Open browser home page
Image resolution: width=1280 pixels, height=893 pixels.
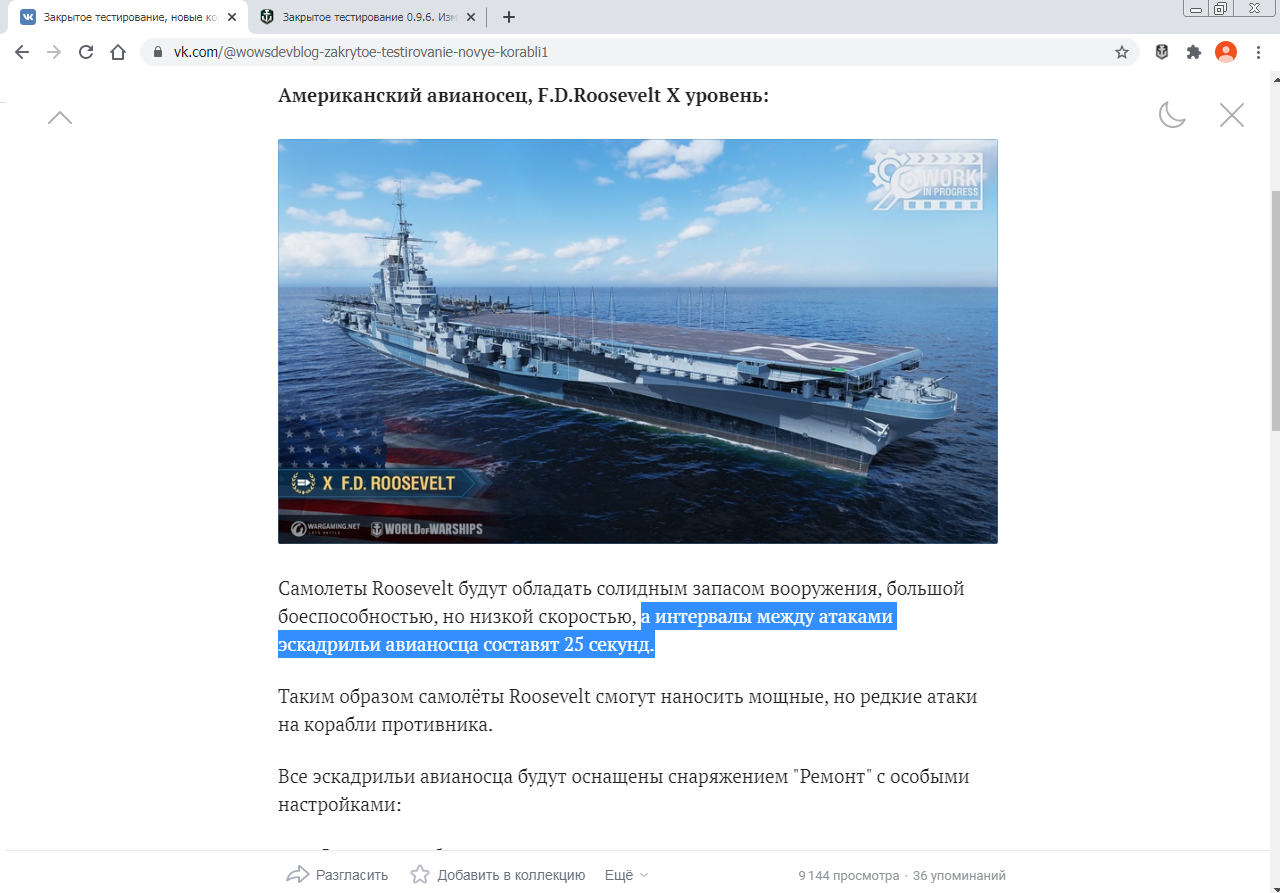[x=118, y=52]
